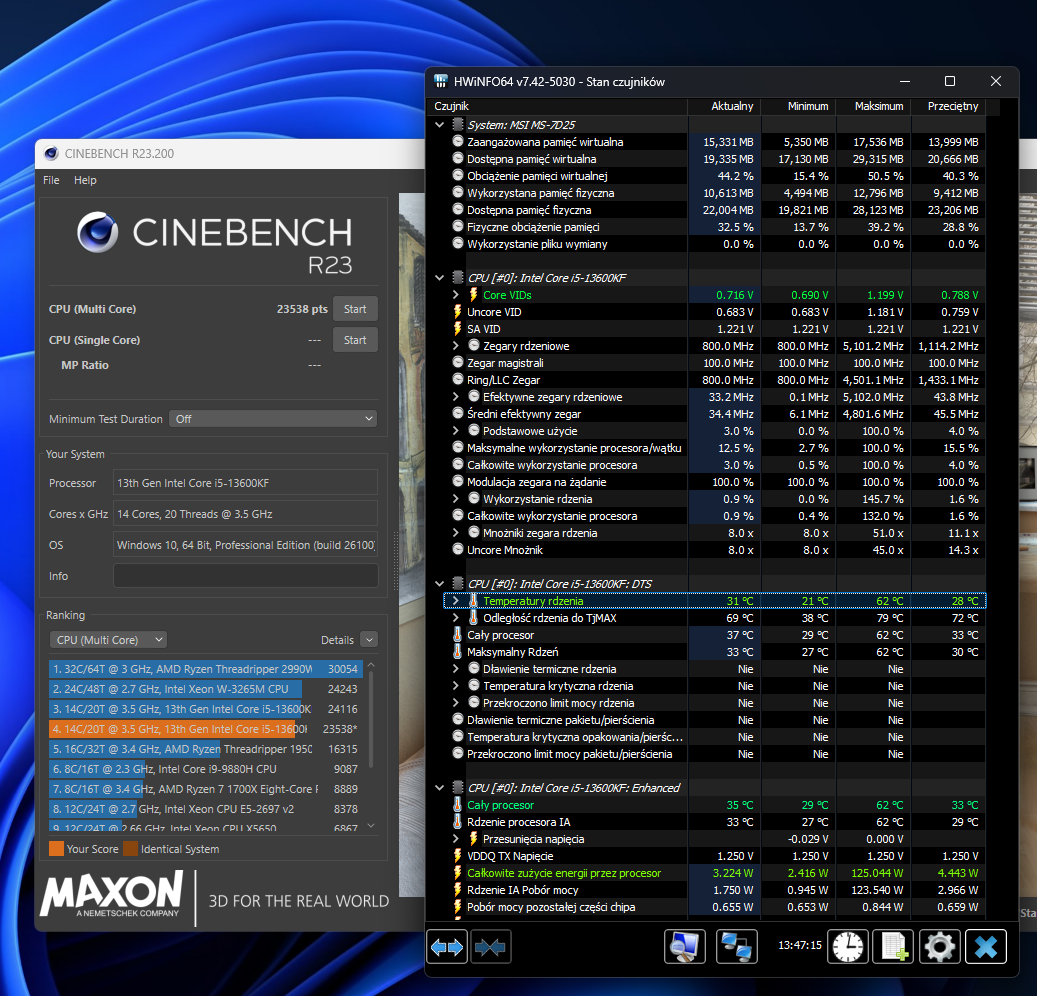Open the File menu in Cinebench
The width and height of the screenshot is (1037, 996).
pos(51,180)
